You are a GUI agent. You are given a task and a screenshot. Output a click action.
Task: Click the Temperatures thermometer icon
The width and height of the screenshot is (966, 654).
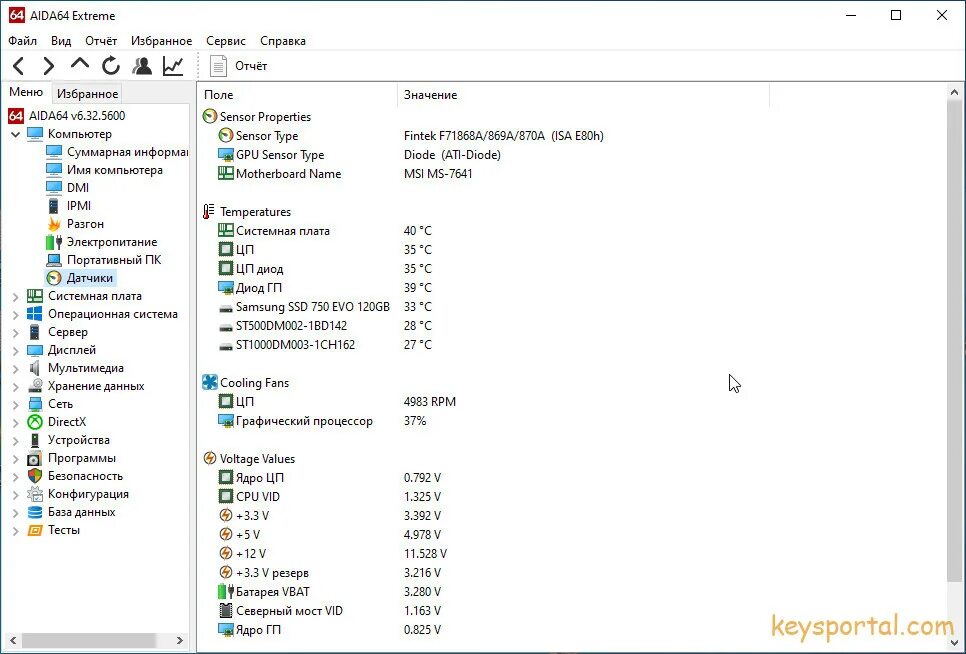209,211
